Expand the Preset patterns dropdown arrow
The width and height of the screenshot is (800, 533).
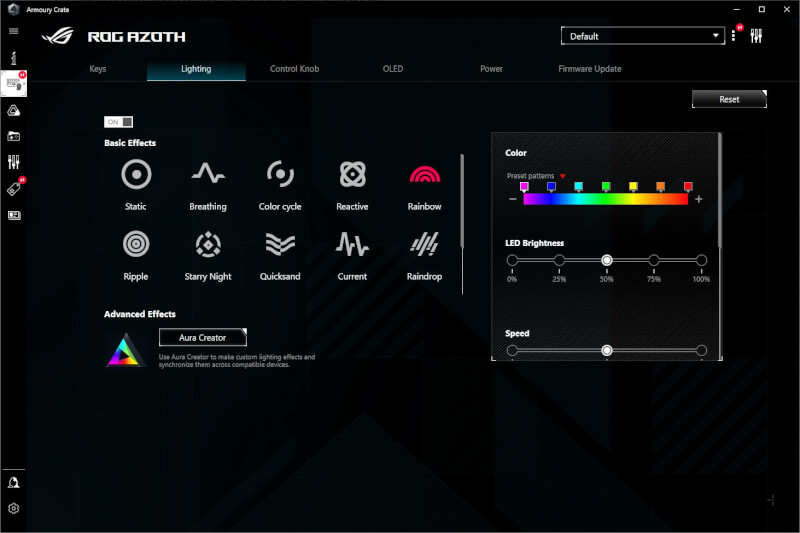tap(563, 176)
